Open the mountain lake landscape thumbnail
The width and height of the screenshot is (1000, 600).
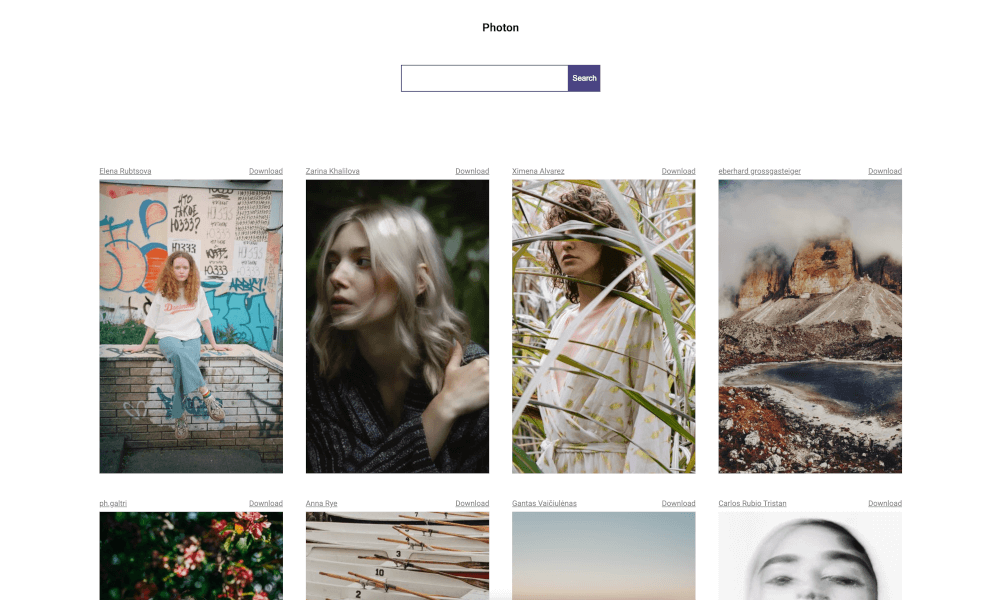click(x=810, y=326)
